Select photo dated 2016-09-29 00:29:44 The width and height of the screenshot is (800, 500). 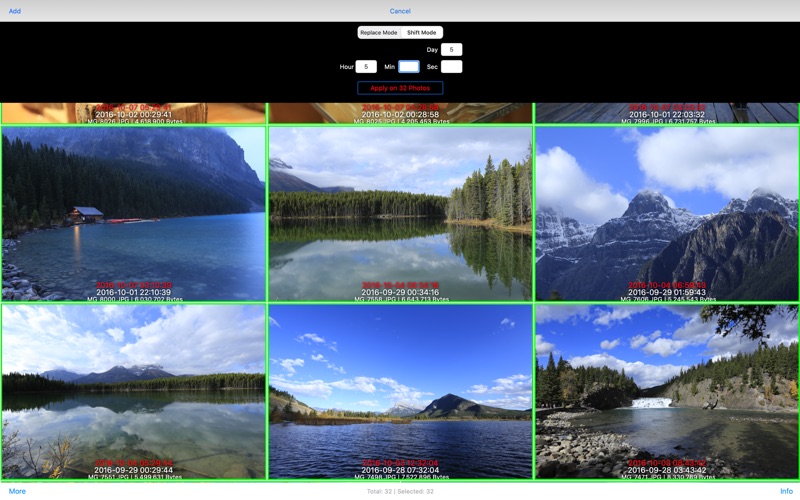134,392
